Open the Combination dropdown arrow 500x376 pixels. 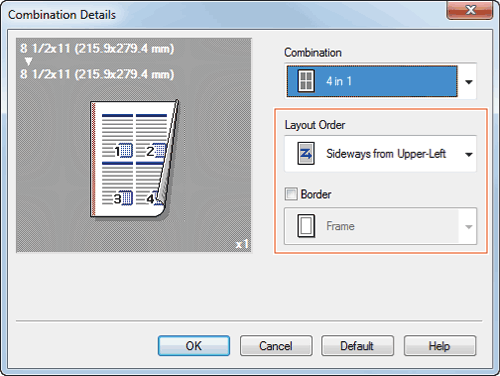tap(469, 82)
